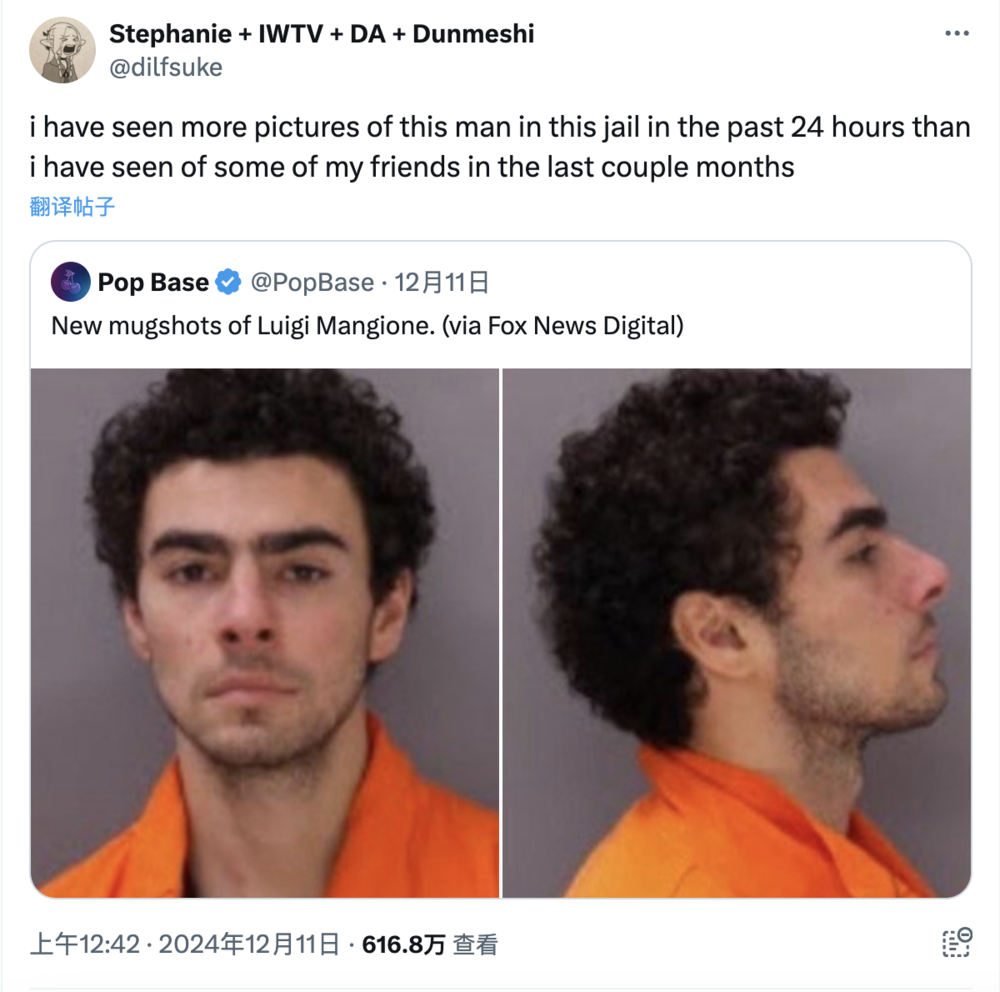
Task: Click the blue verified badge beside Pop Base
Action: click(228, 282)
